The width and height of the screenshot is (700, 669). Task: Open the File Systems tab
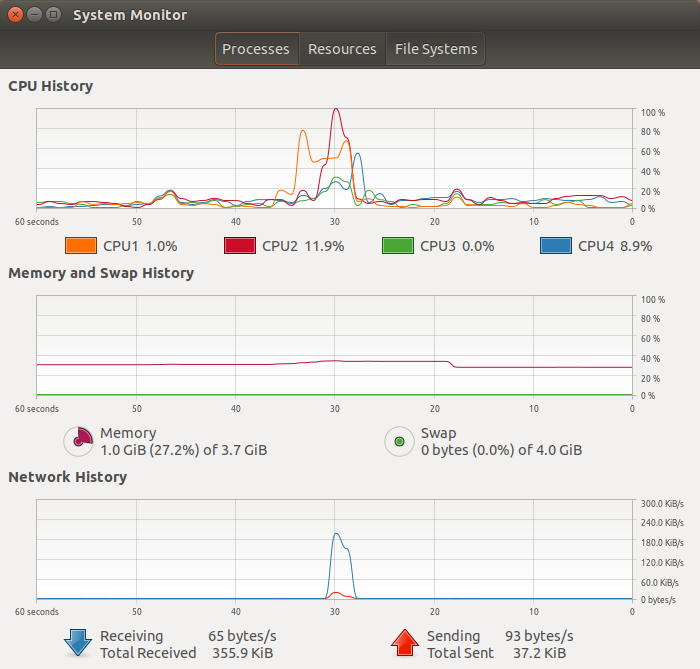pyautogui.click(x=436, y=49)
